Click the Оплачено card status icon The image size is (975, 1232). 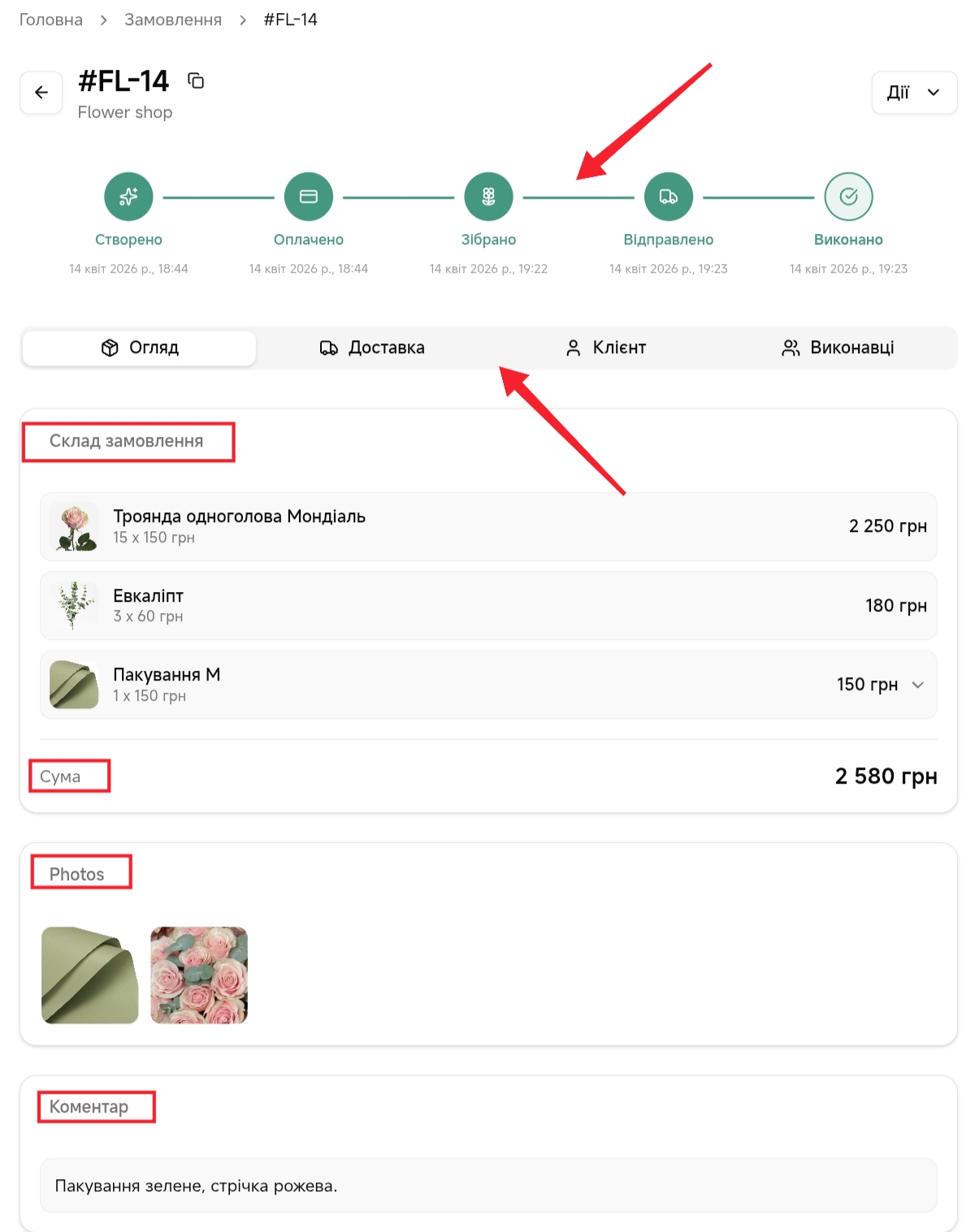(x=309, y=197)
